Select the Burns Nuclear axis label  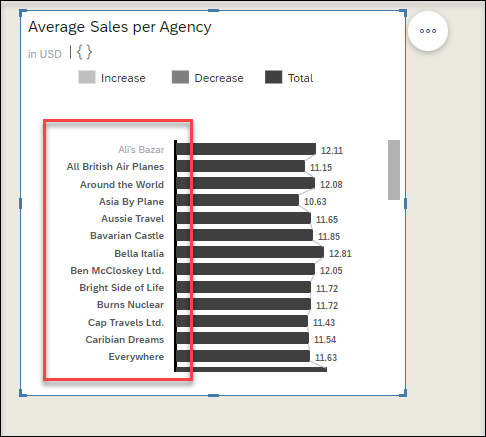[130, 305]
